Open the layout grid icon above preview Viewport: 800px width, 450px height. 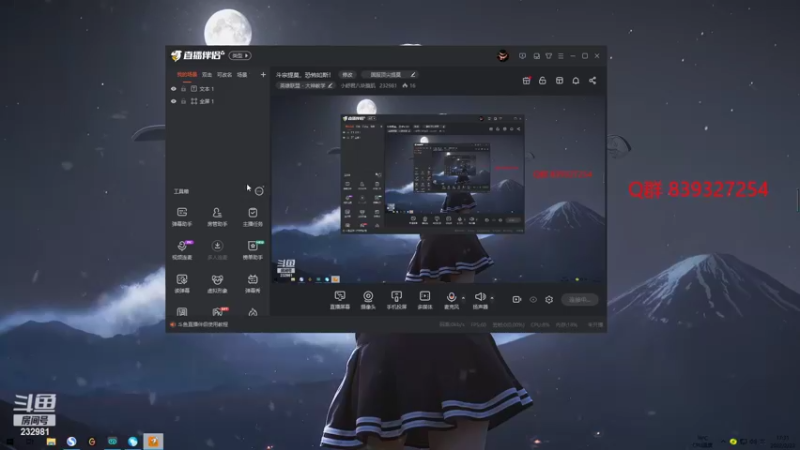click(x=559, y=81)
